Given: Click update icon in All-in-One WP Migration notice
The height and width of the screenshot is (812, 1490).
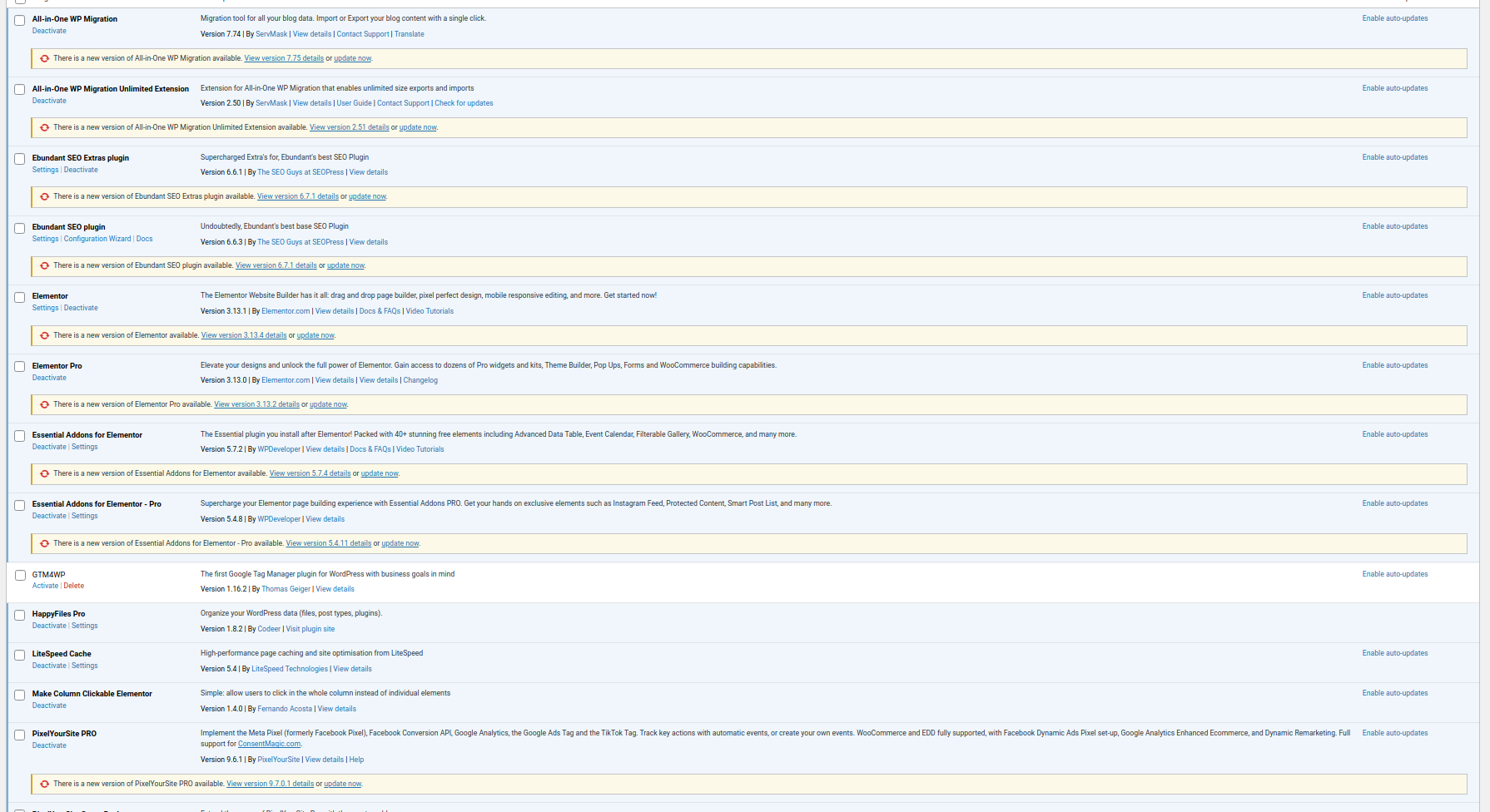Looking at the screenshot, I should (x=45, y=58).
